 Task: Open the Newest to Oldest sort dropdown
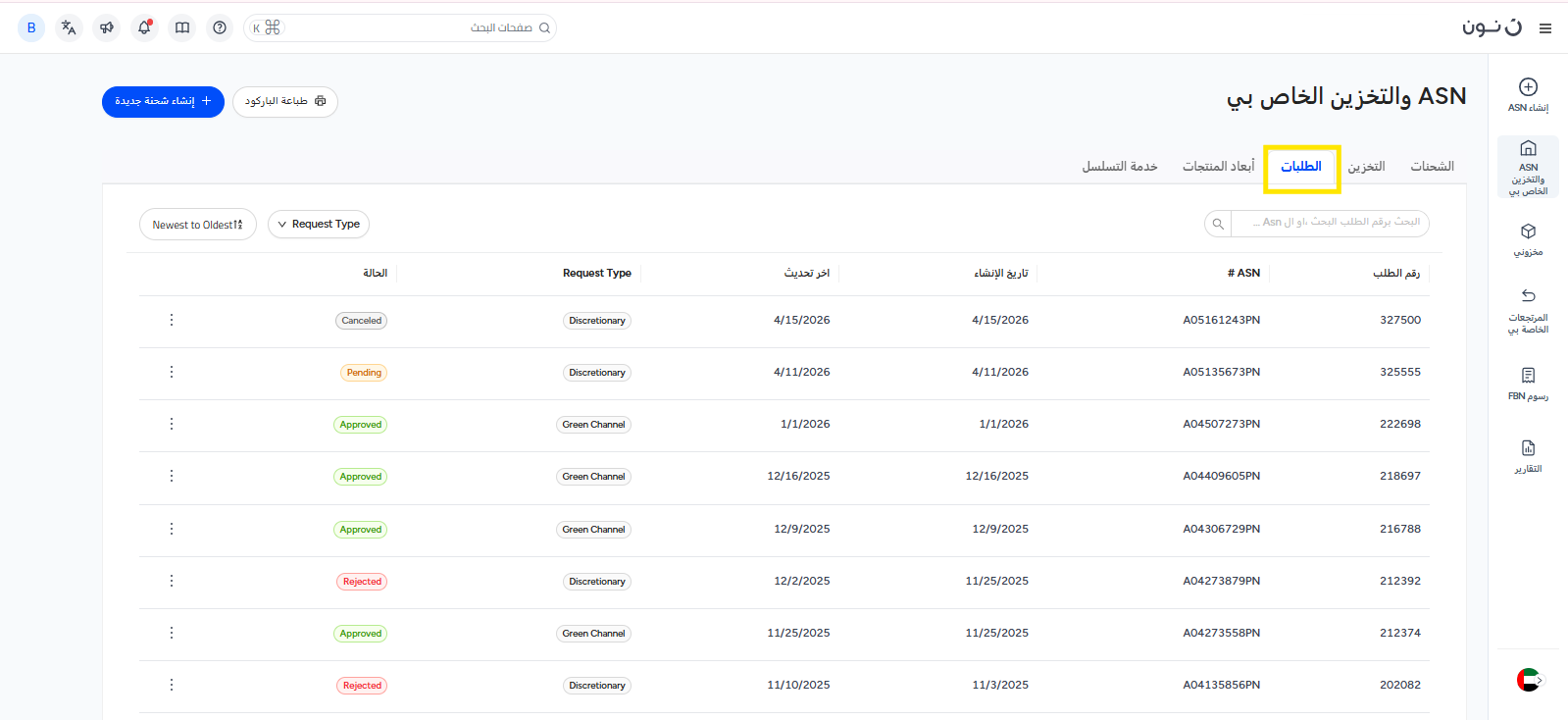click(x=197, y=225)
